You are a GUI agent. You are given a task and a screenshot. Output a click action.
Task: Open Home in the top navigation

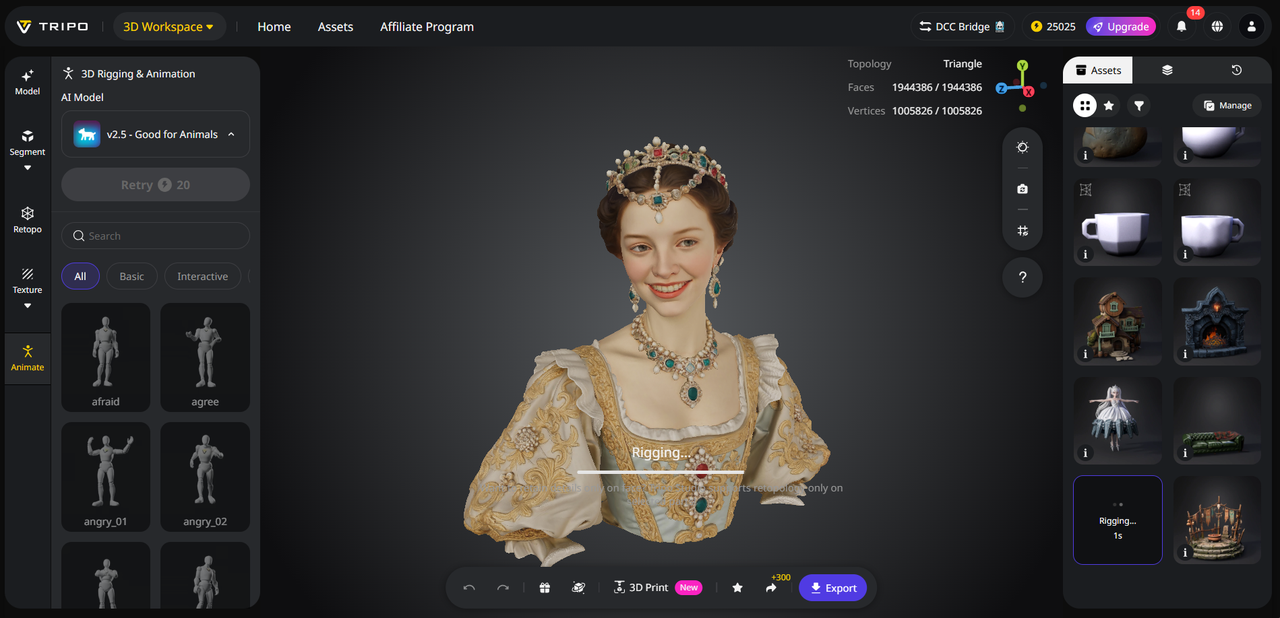tap(274, 27)
